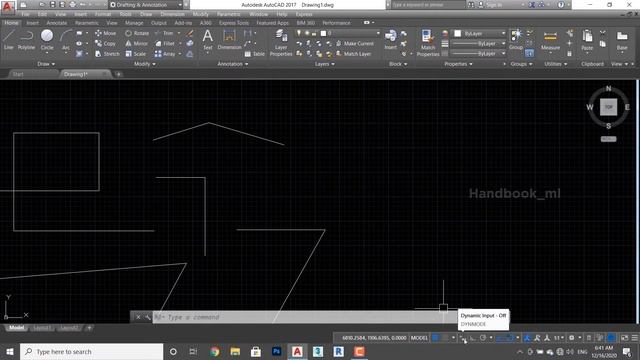Select the Dimension tool
The image size is (640, 360).
tap(229, 40)
